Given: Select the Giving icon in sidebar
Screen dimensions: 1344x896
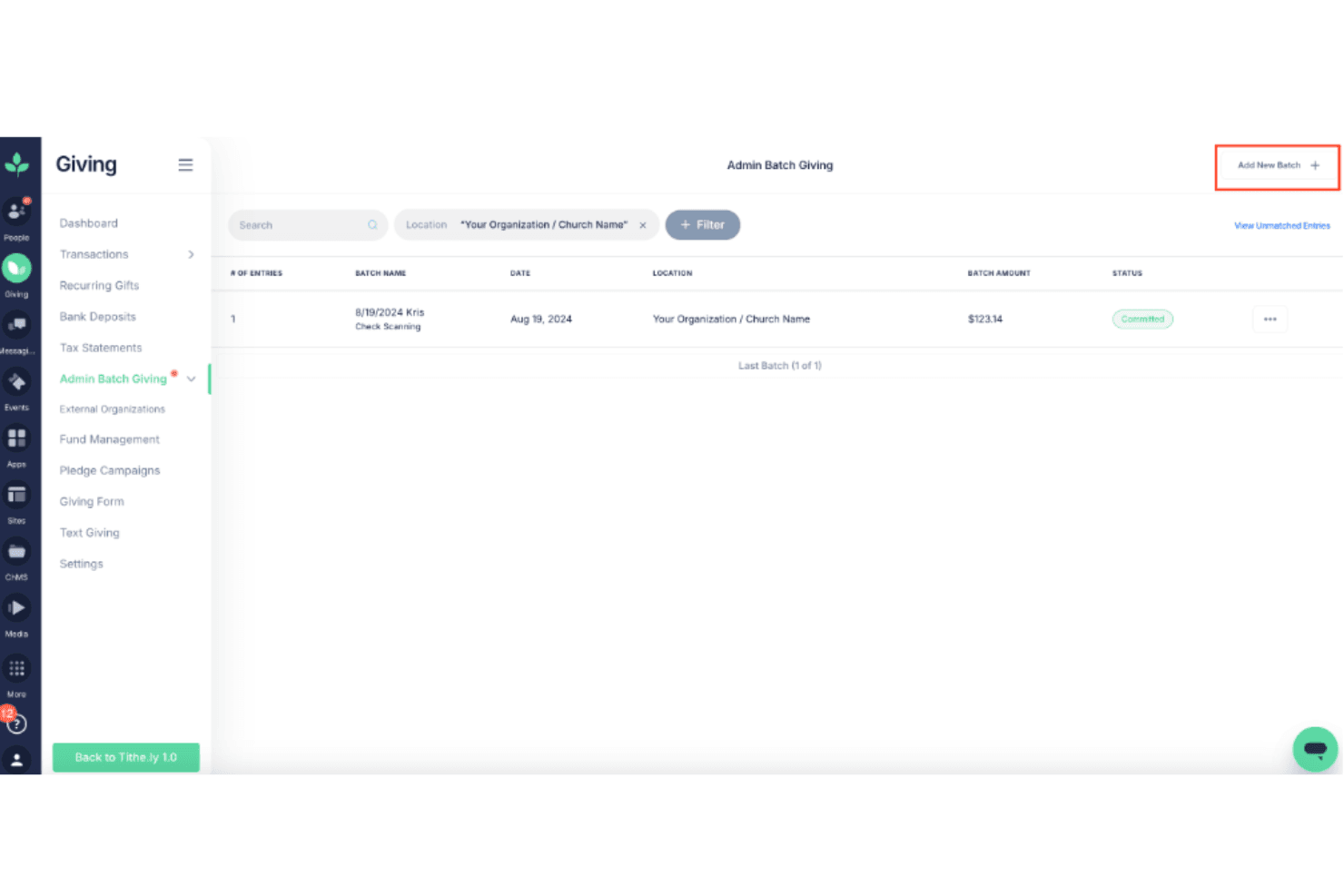Looking at the screenshot, I should click(x=16, y=268).
